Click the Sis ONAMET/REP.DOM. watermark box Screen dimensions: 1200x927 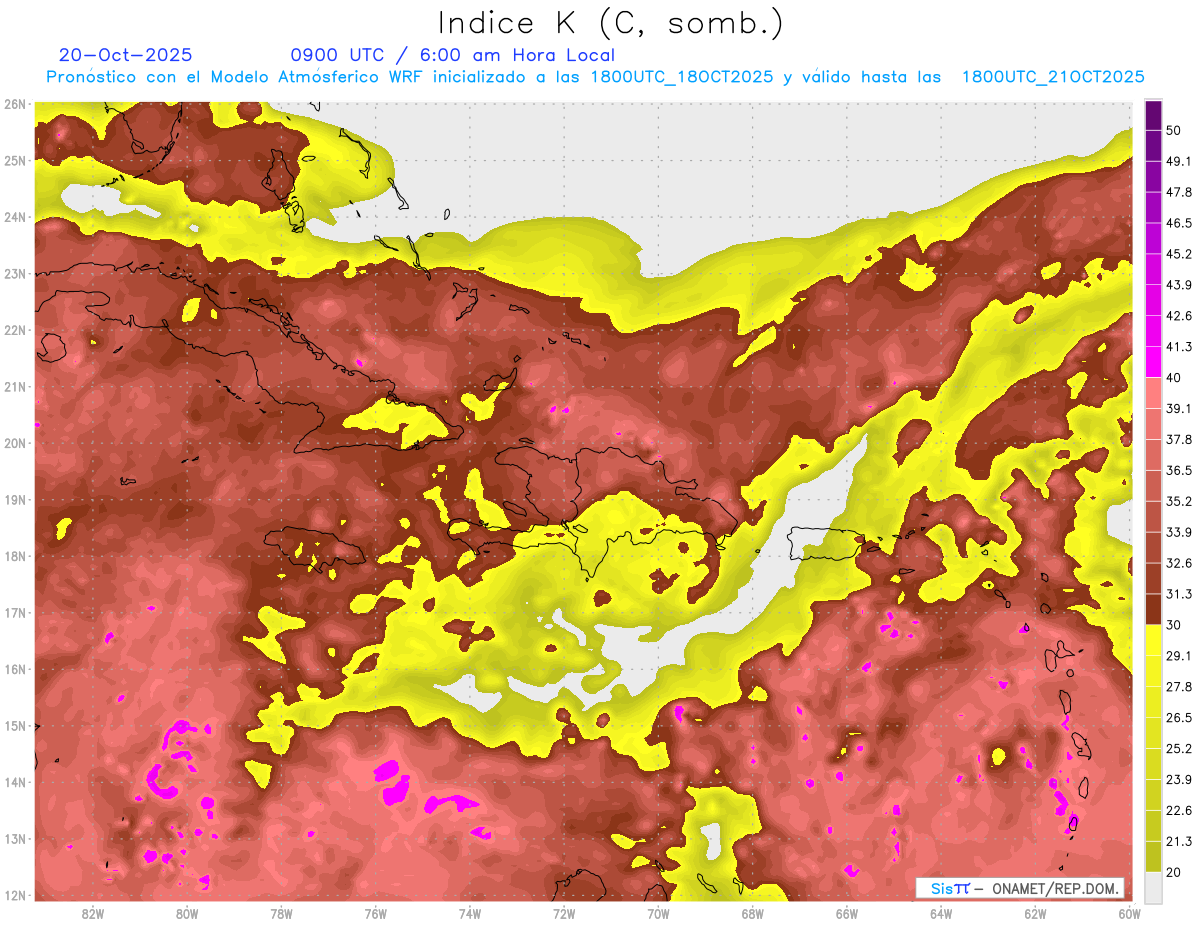click(1019, 888)
